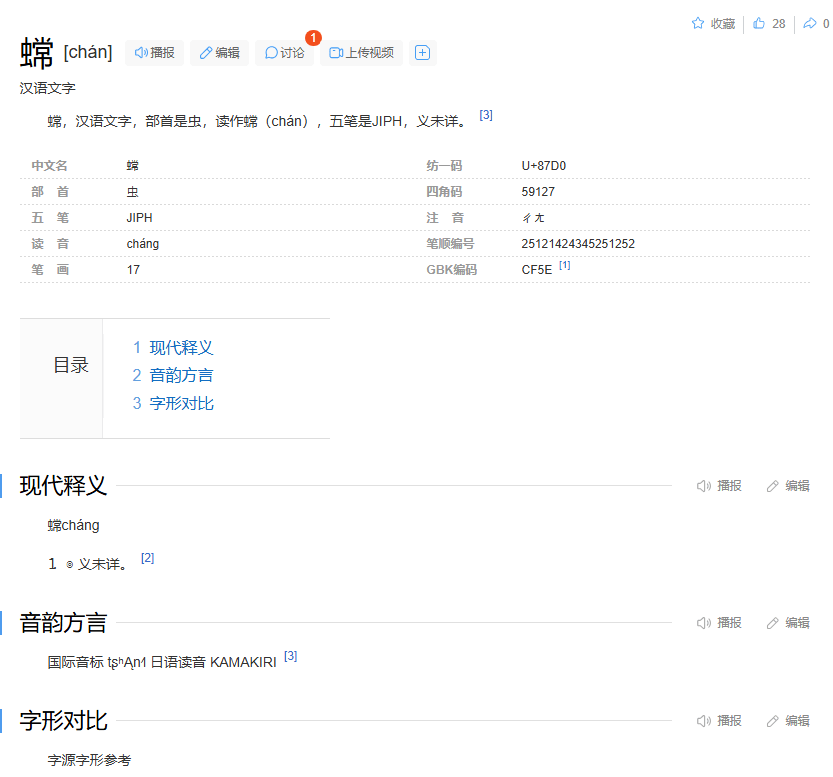
Task: Jump to 音韵方言 in table of contents
Action: tap(181, 376)
